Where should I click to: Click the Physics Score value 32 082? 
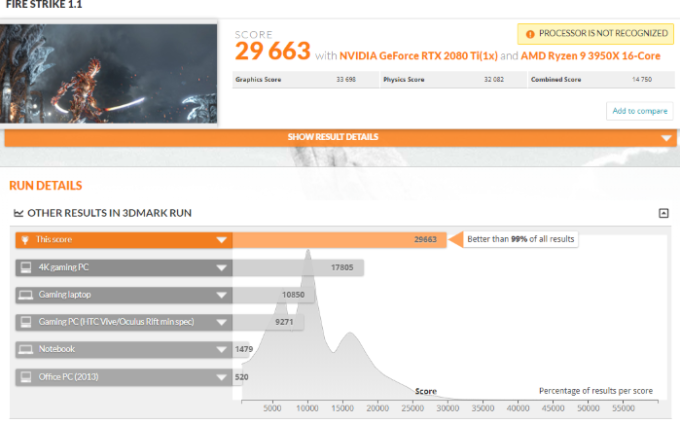[x=494, y=79]
